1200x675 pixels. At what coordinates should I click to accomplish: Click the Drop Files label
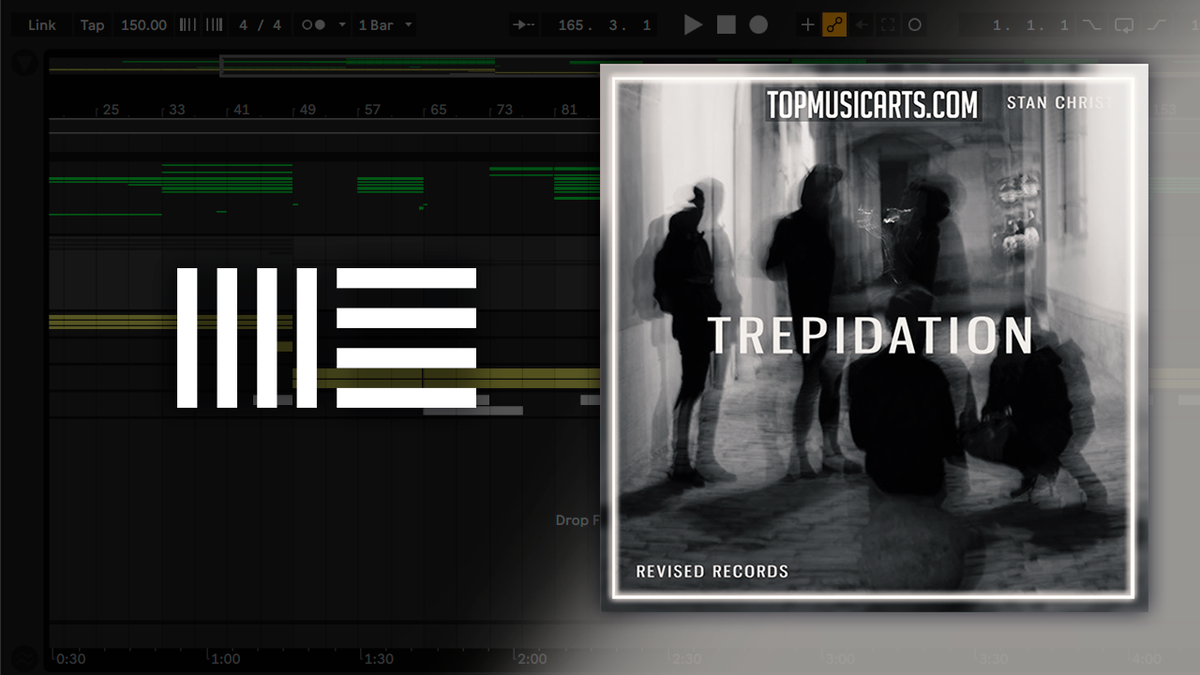coord(576,520)
